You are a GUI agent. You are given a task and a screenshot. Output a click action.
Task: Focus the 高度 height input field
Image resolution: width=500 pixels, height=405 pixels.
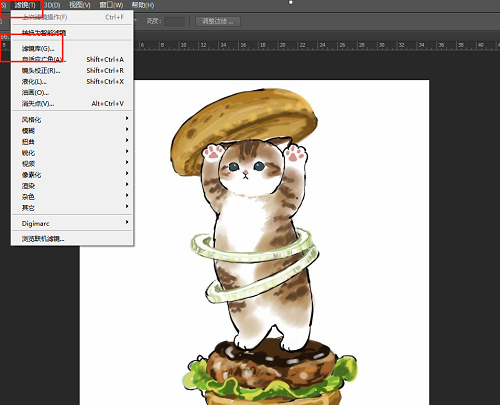coord(174,22)
